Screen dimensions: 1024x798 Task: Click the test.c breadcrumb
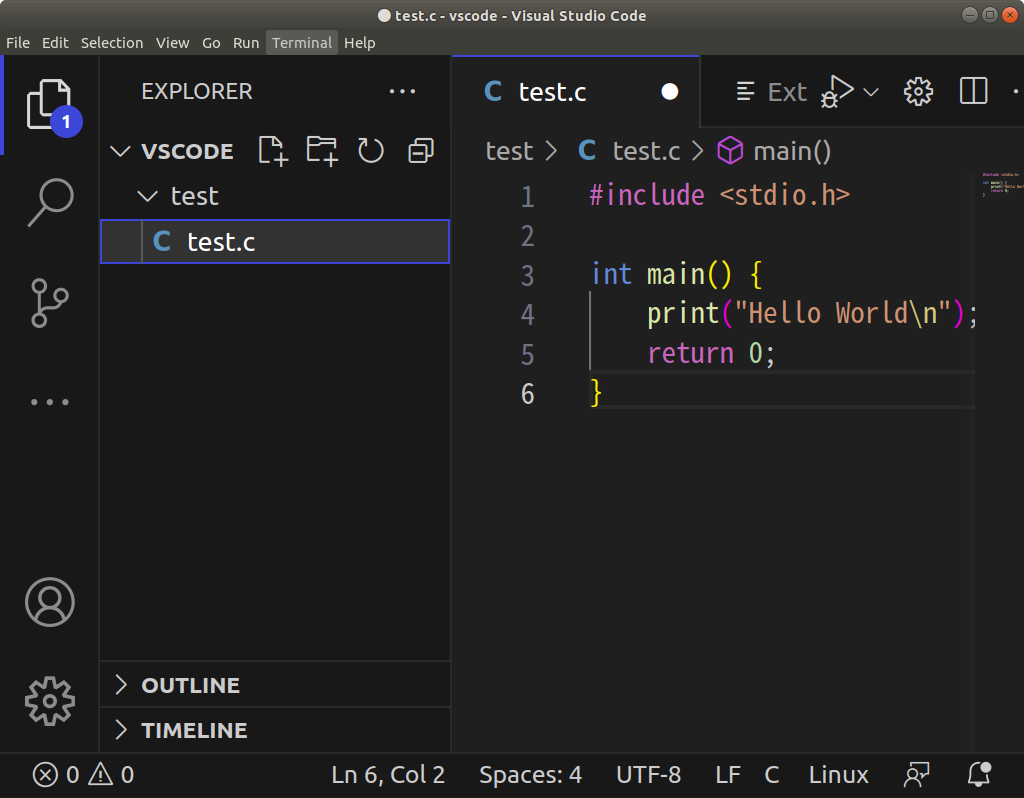coord(630,152)
